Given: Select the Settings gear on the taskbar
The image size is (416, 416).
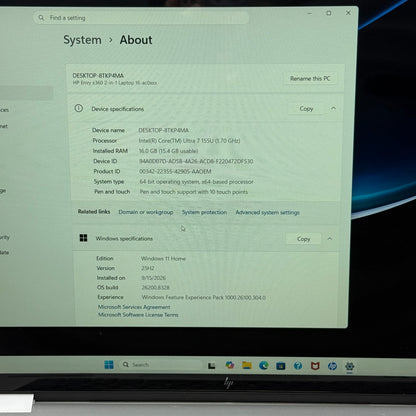Looking at the screenshot, I should pos(349,366).
